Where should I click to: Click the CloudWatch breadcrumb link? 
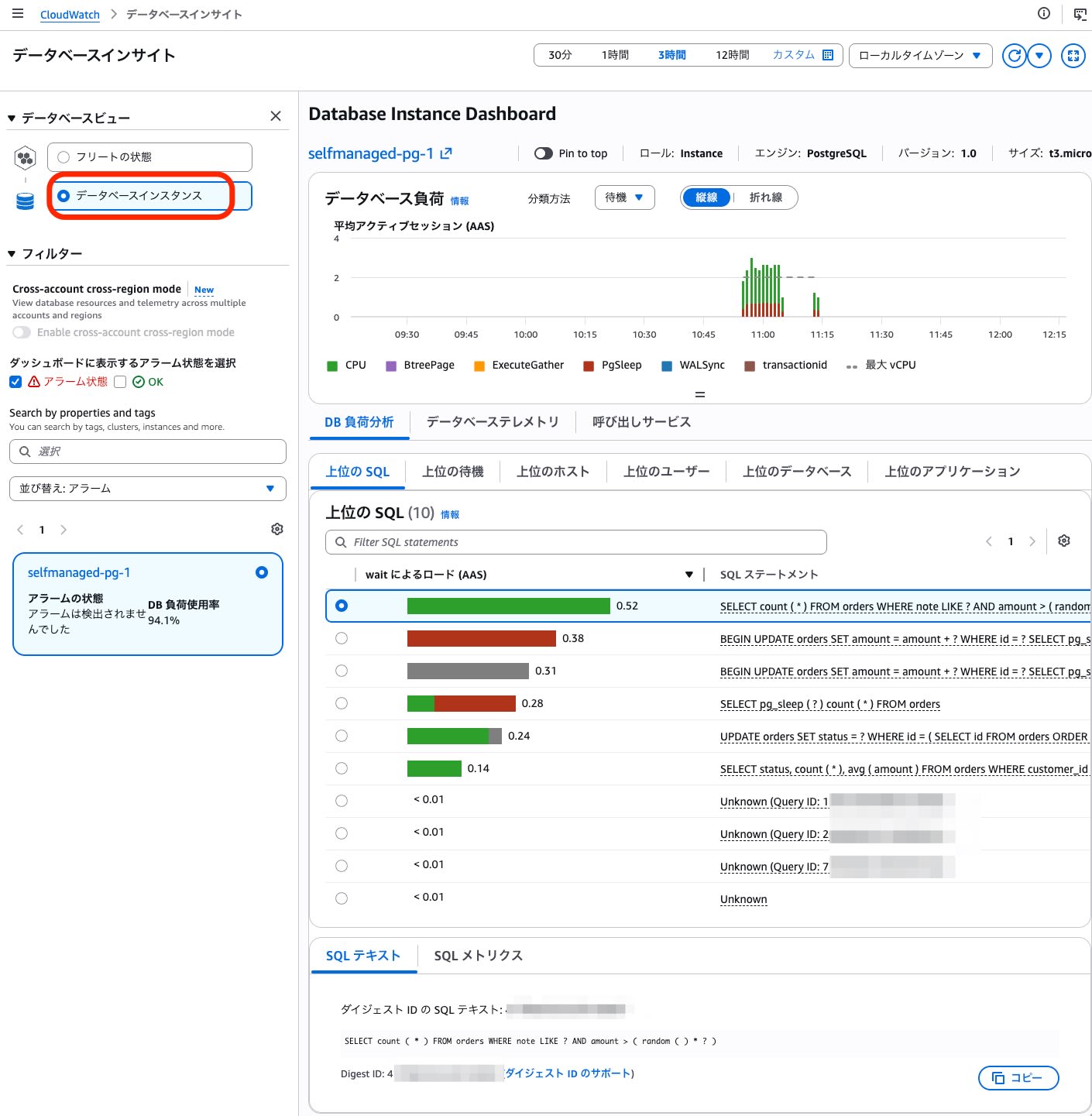pos(70,15)
